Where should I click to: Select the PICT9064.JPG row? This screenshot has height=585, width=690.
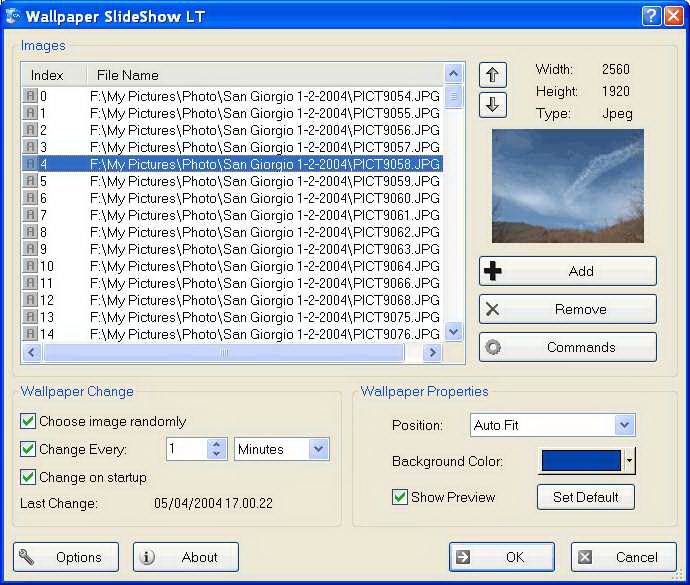coord(232,266)
